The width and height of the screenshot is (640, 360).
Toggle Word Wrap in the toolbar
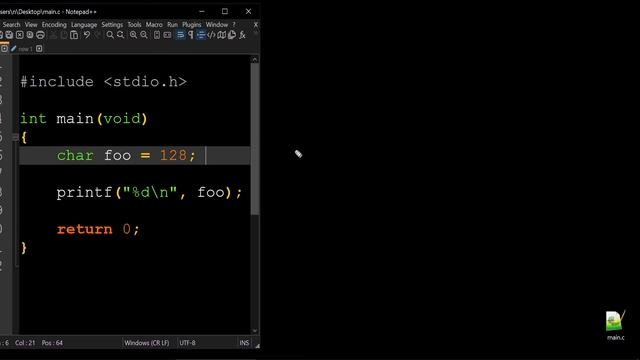(180, 35)
